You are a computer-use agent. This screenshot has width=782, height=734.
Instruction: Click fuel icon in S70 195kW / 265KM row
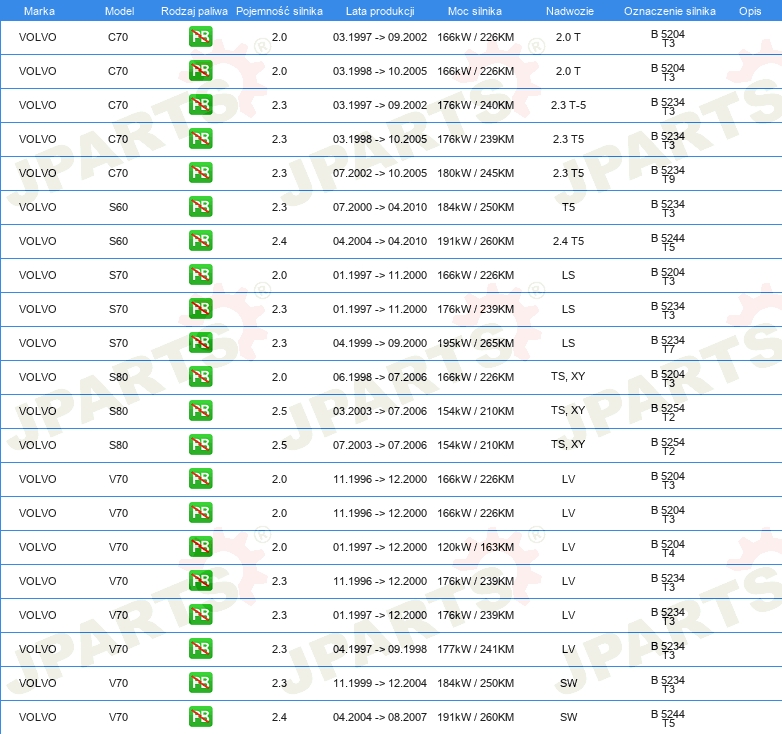(x=200, y=343)
